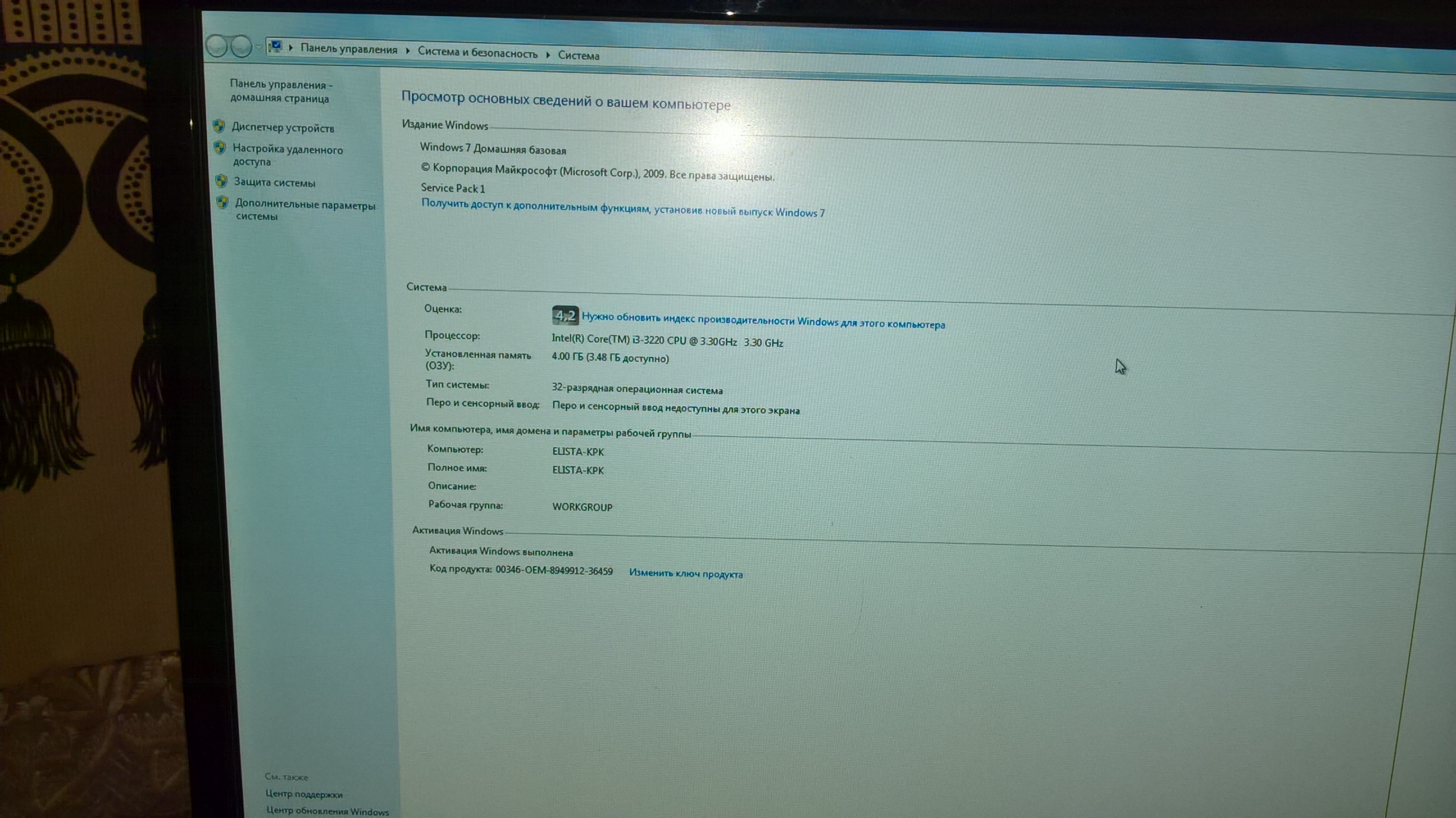Open Центр обновления Windows link
Viewport: 1456px width, 818px height.
click(327, 811)
